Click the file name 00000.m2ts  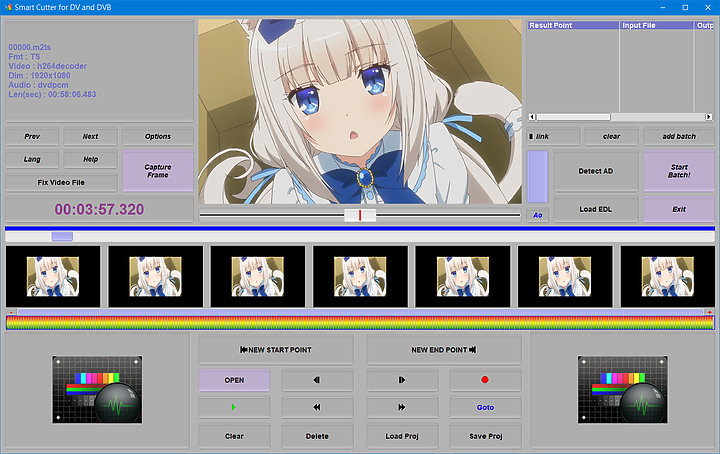pyautogui.click(x=29, y=47)
